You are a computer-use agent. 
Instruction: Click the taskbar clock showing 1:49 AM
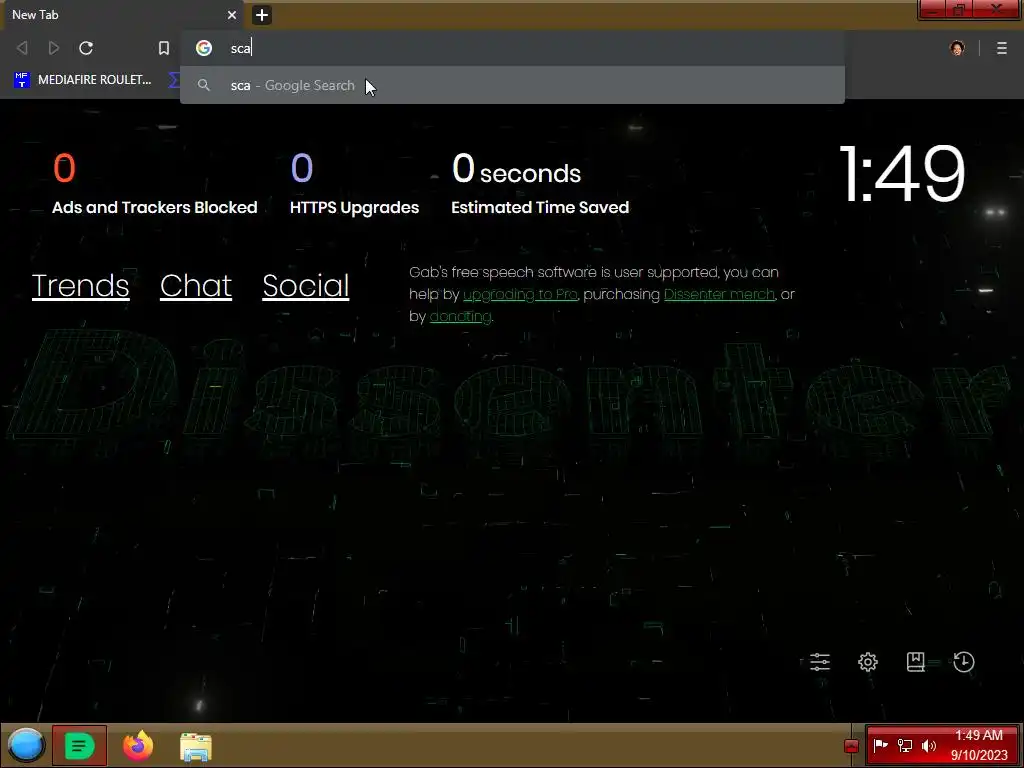[979, 745]
